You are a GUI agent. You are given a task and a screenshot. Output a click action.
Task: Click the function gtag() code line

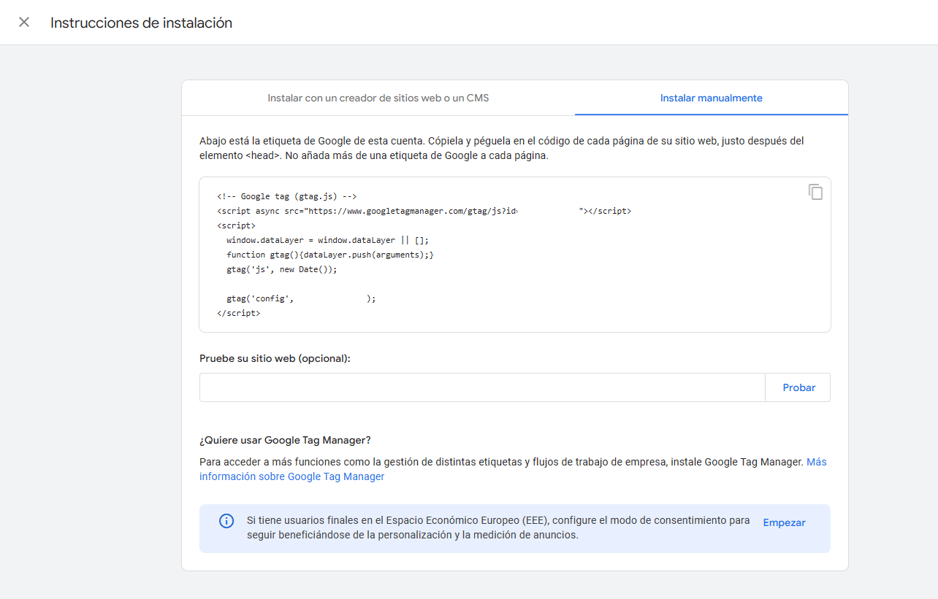pos(330,255)
